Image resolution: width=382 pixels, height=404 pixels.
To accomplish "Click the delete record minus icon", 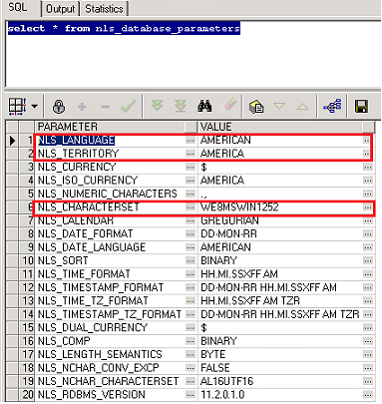I will click(x=105, y=107).
